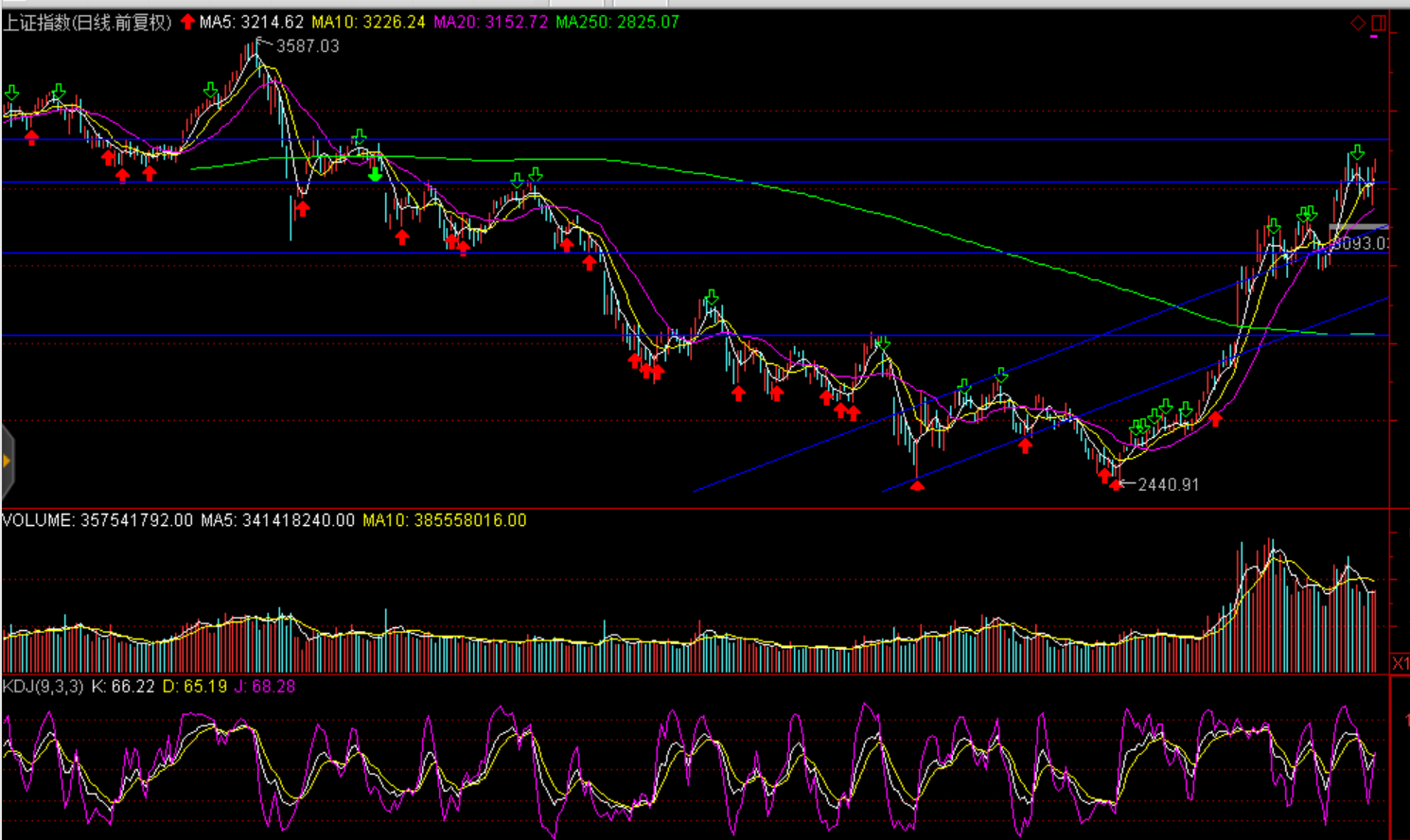
Task: Click the red up arrow beside the chart title
Action: tap(187, 22)
